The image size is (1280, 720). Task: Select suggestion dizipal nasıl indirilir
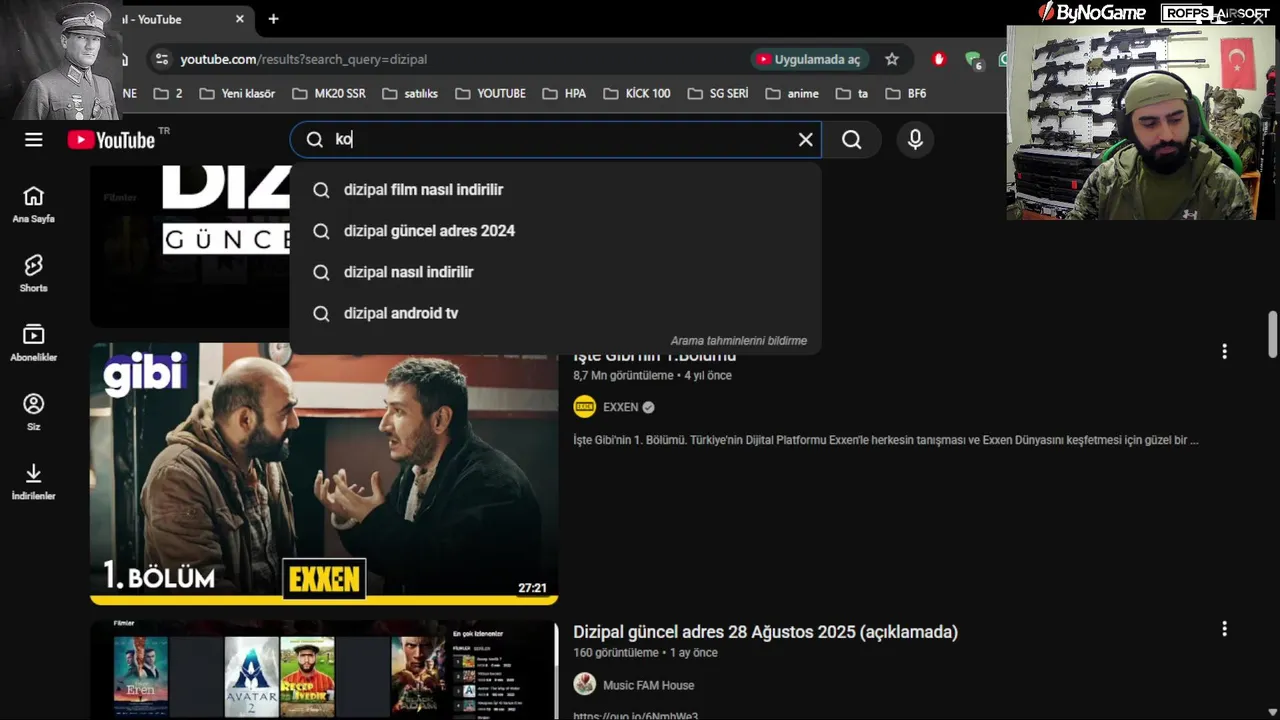(x=555, y=272)
